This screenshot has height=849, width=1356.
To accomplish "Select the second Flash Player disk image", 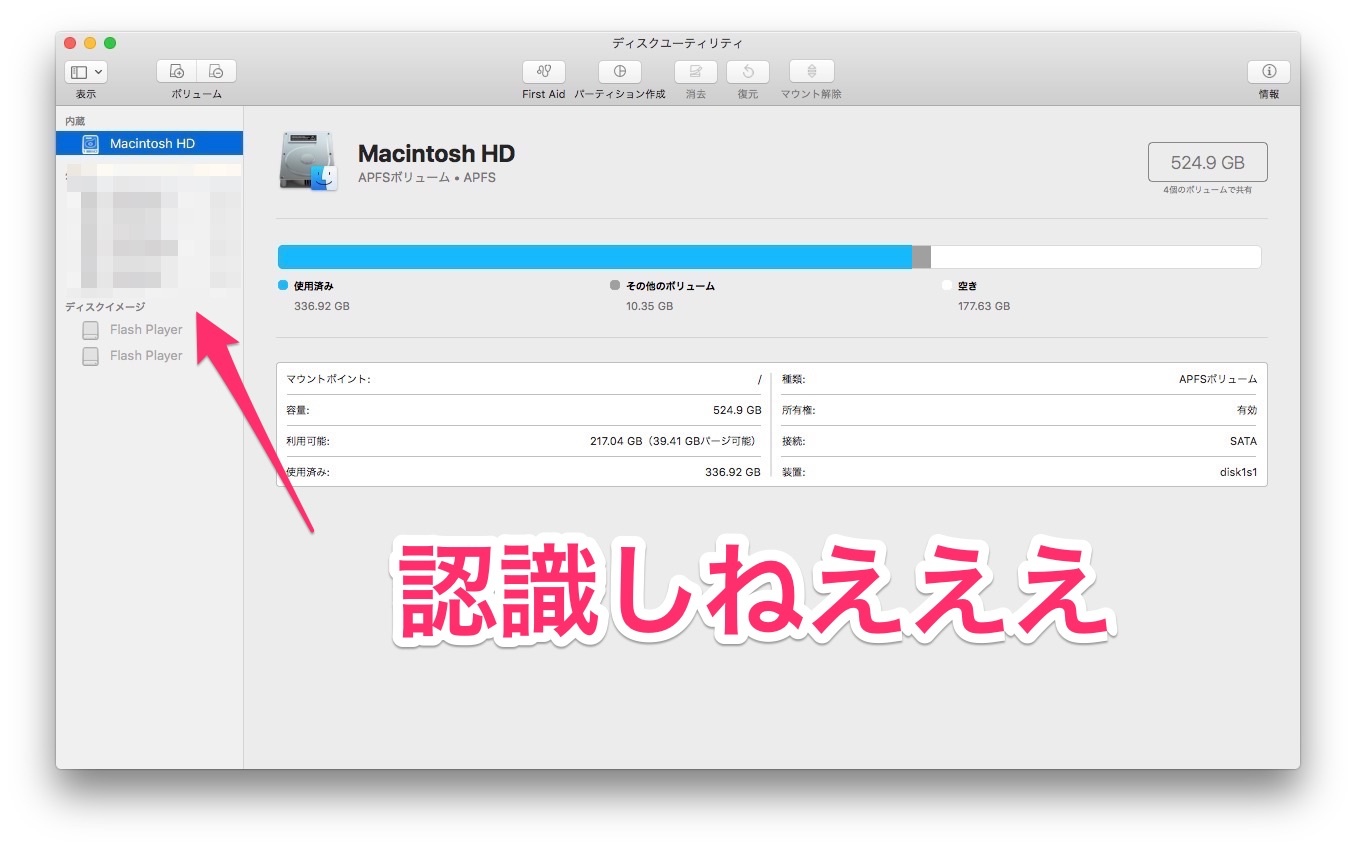I will pyautogui.click(x=146, y=356).
